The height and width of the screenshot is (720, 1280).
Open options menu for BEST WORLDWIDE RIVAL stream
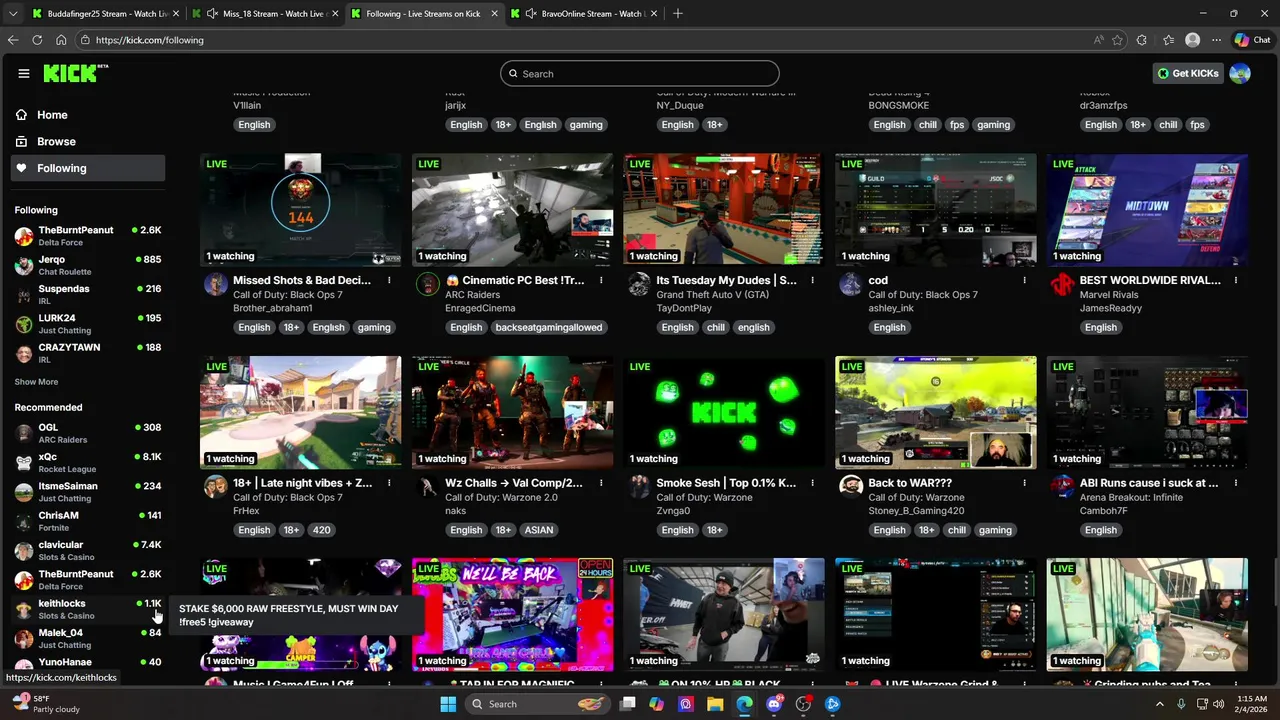point(1236,281)
